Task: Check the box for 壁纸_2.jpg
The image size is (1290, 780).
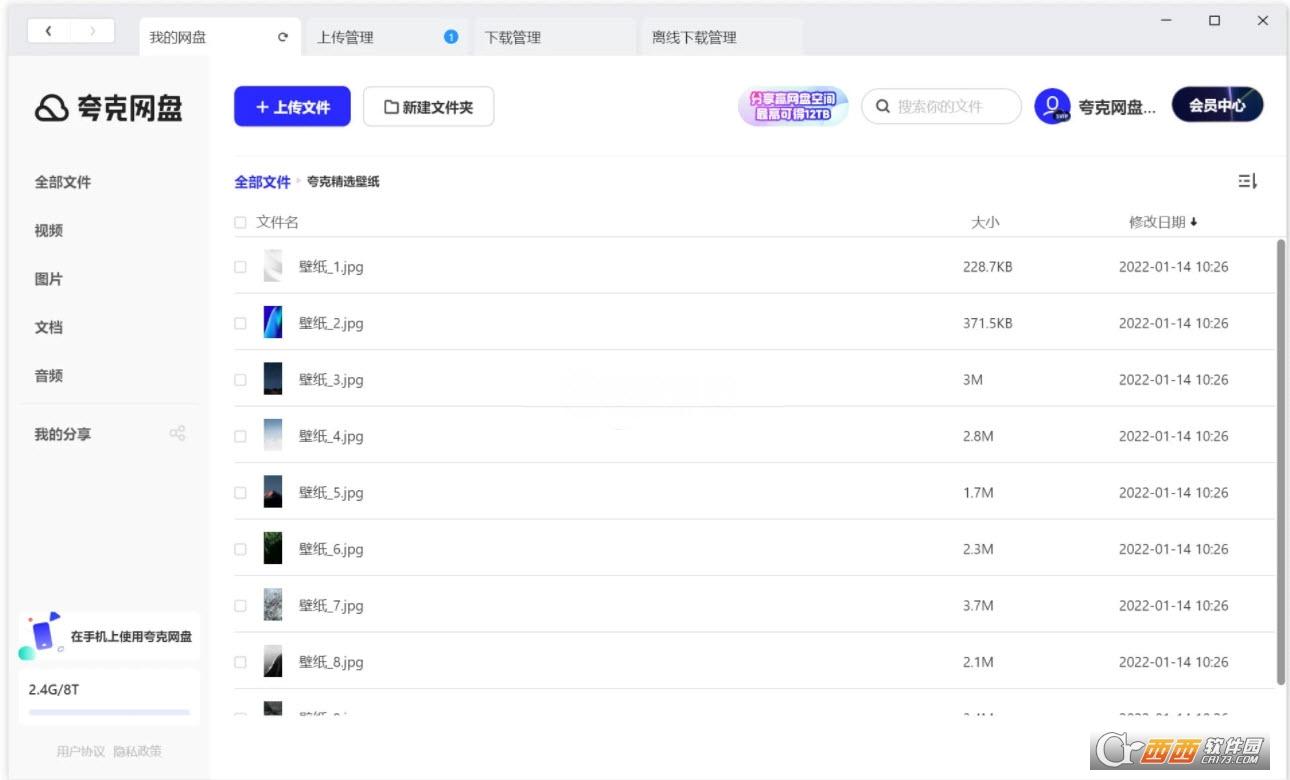Action: (x=240, y=323)
